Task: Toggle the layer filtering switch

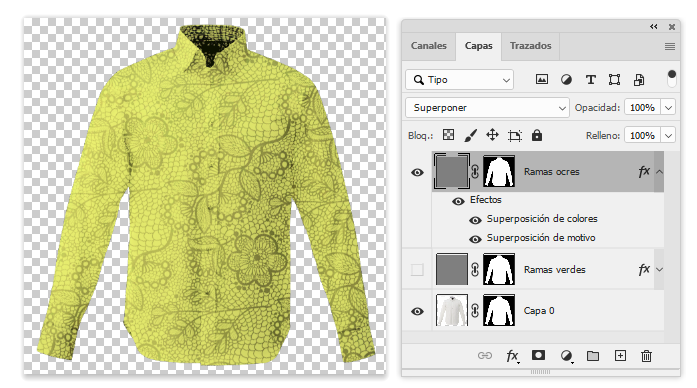Action: (x=672, y=78)
